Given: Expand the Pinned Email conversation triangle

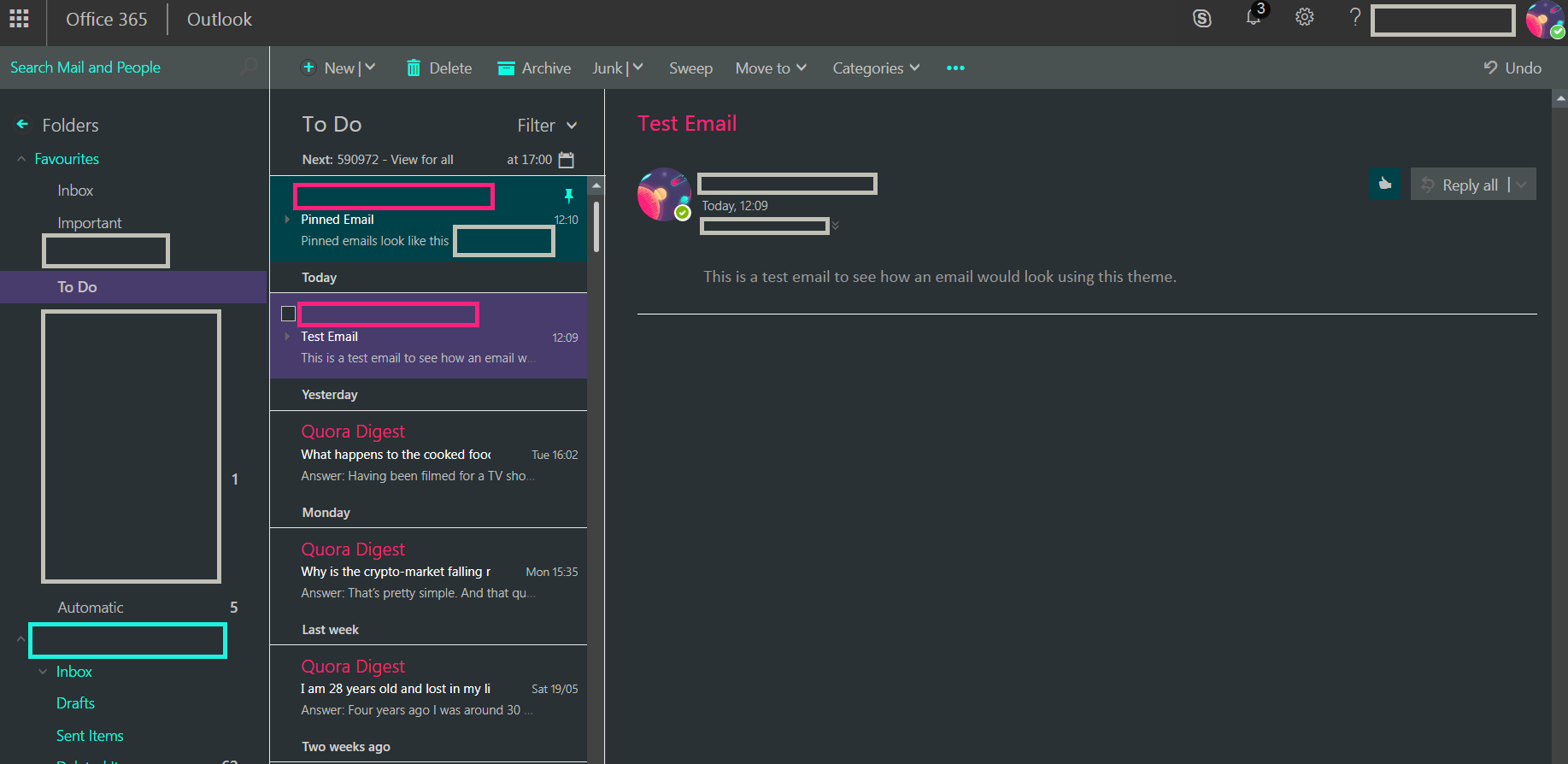Looking at the screenshot, I should tap(287, 220).
